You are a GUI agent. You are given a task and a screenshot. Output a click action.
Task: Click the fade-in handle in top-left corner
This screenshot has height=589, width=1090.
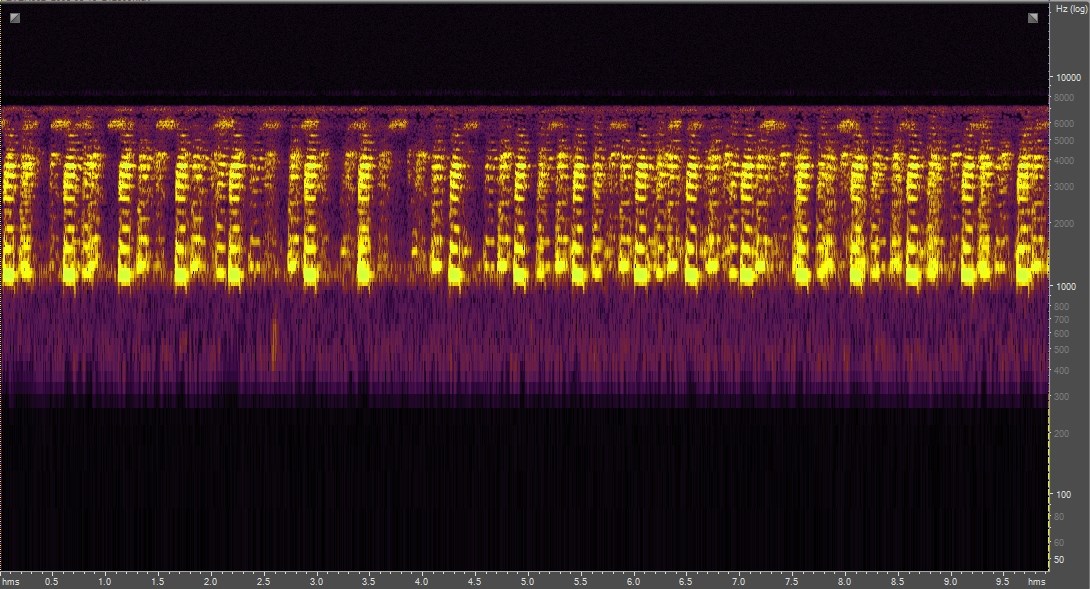click(15, 17)
